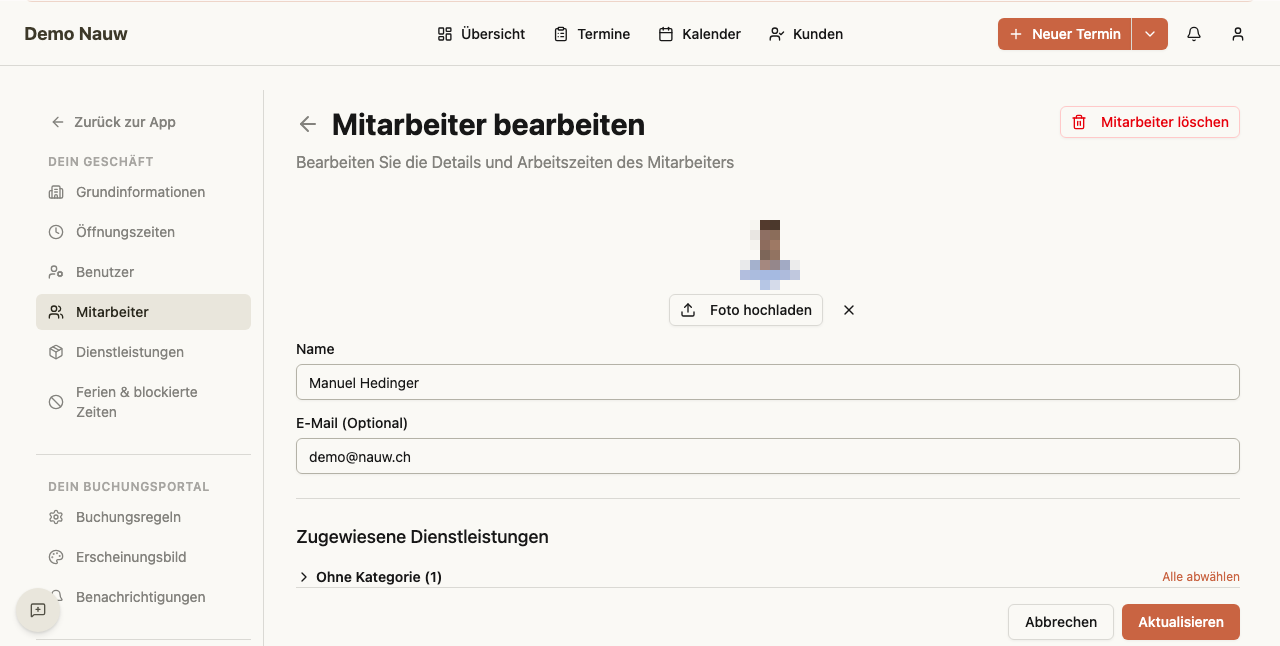This screenshot has height=646, width=1280.
Task: Open Buchungsregeln settings page
Action: [143, 517]
